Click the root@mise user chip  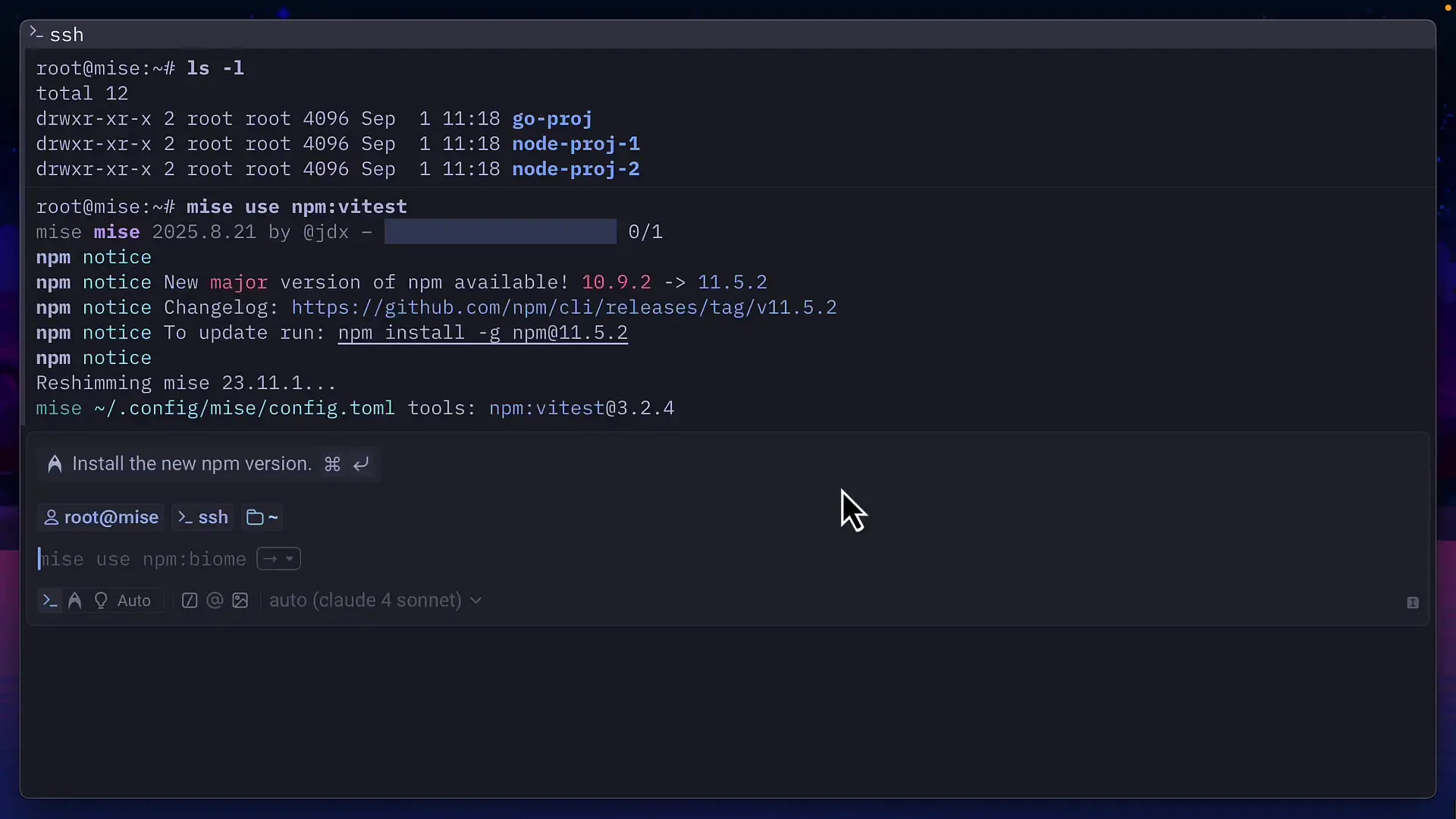click(101, 517)
